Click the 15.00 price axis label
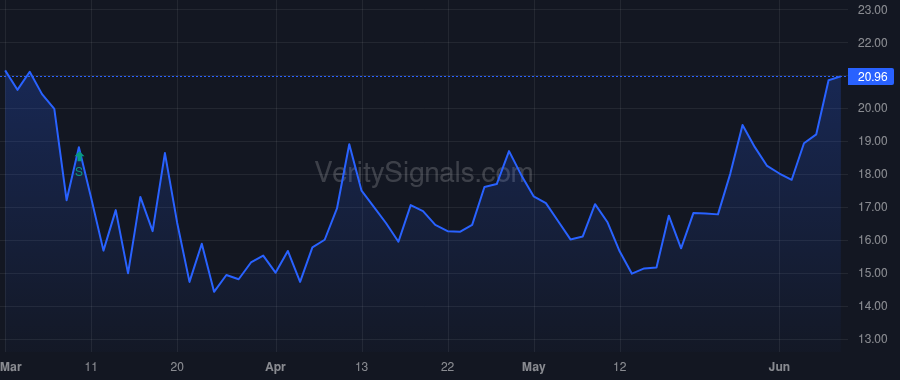 [872, 273]
